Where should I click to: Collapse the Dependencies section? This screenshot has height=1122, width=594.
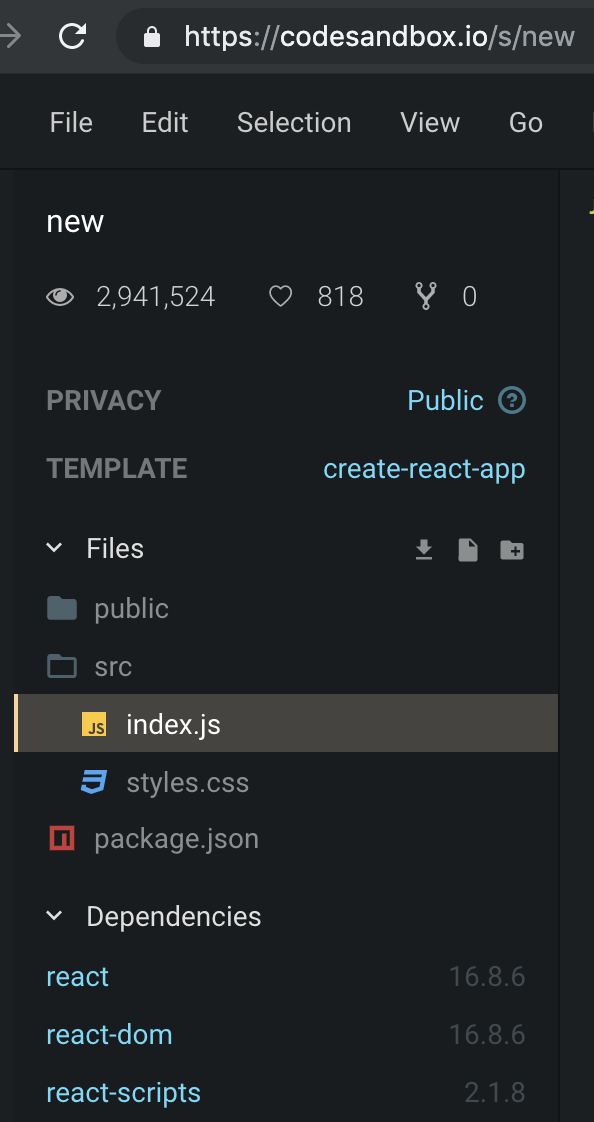tap(54, 915)
